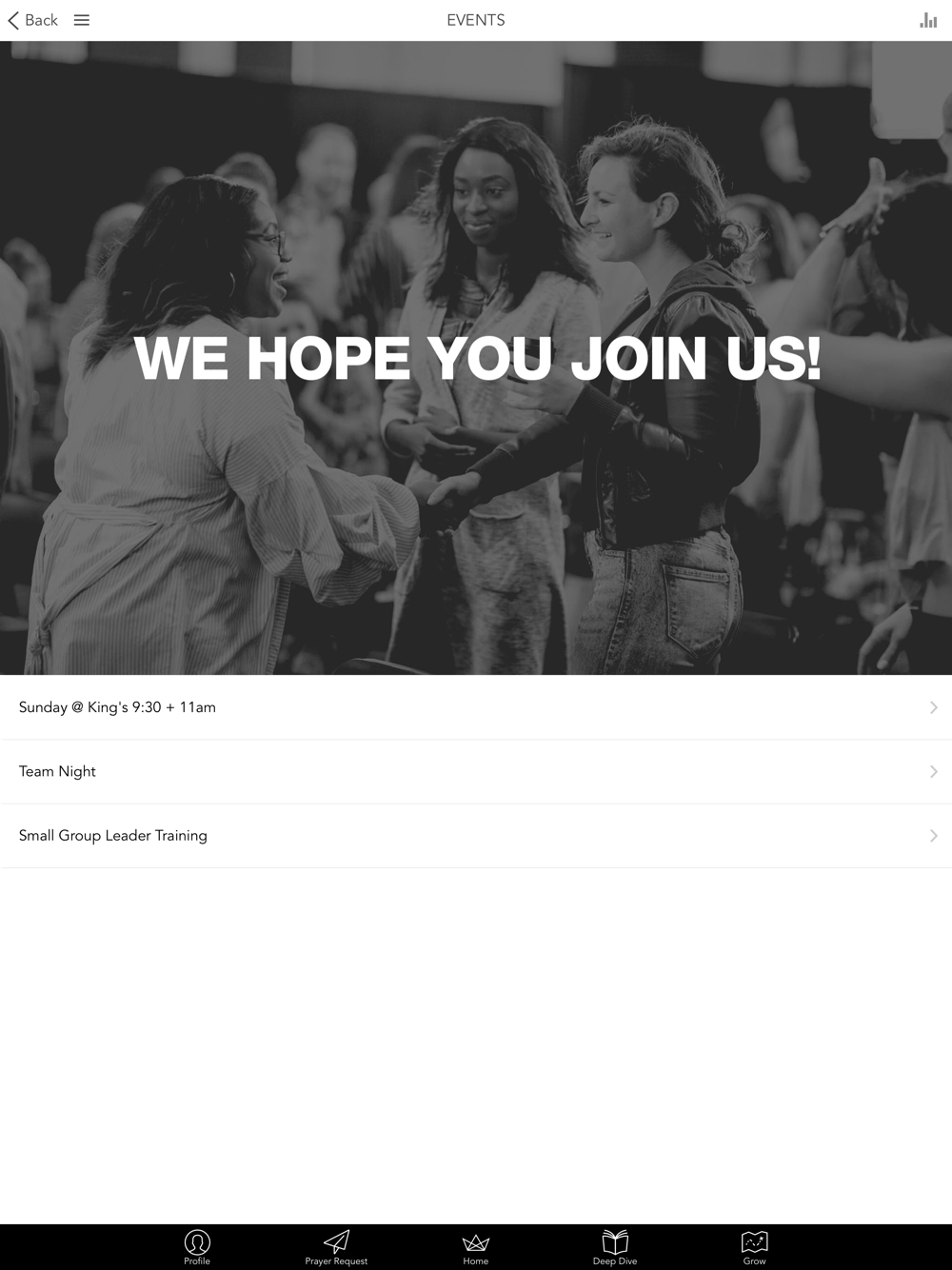Tap the We Hope You Join Us banner image
Screen dimensions: 952x1270
click(x=476, y=358)
